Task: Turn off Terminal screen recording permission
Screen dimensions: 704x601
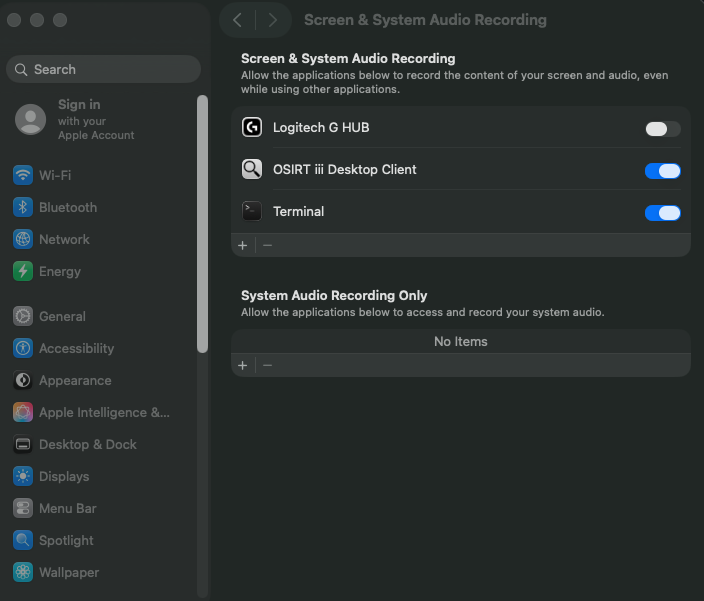Action: (662, 213)
